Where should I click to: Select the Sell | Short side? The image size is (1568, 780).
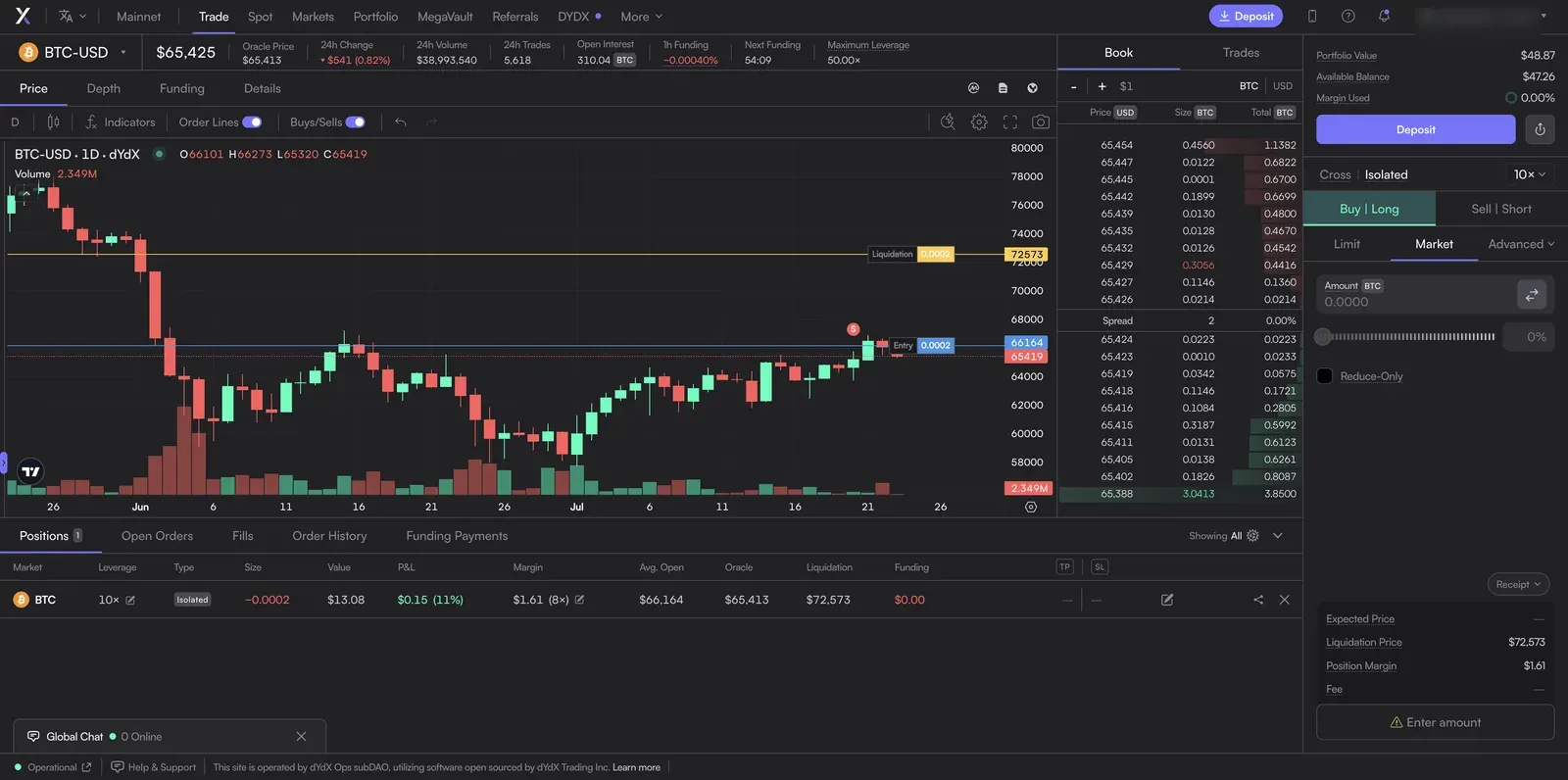(x=1501, y=209)
